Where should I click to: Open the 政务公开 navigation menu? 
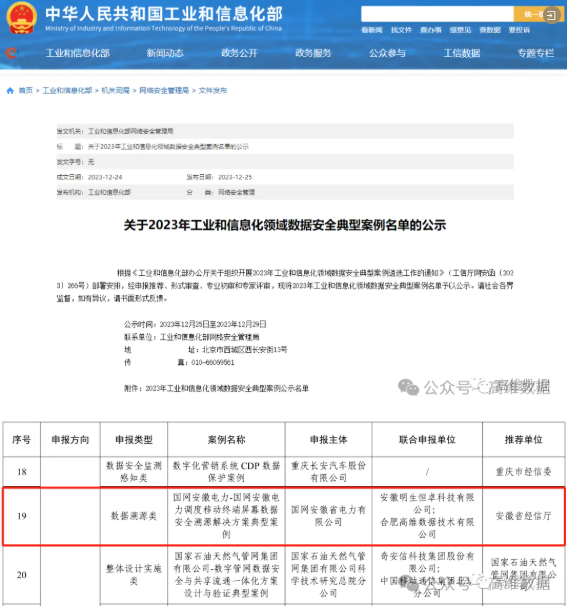point(239,53)
